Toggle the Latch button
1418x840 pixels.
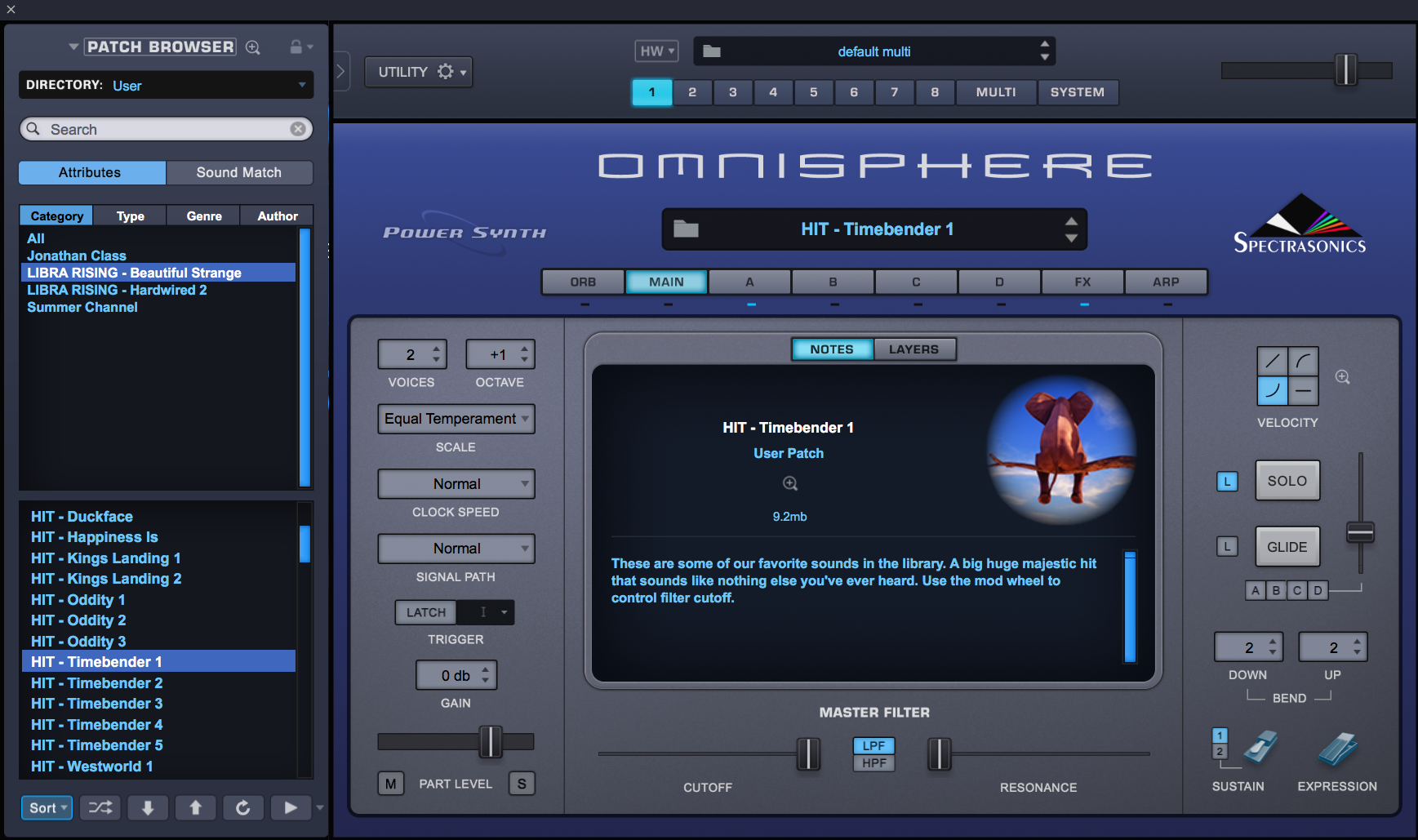pyautogui.click(x=426, y=612)
